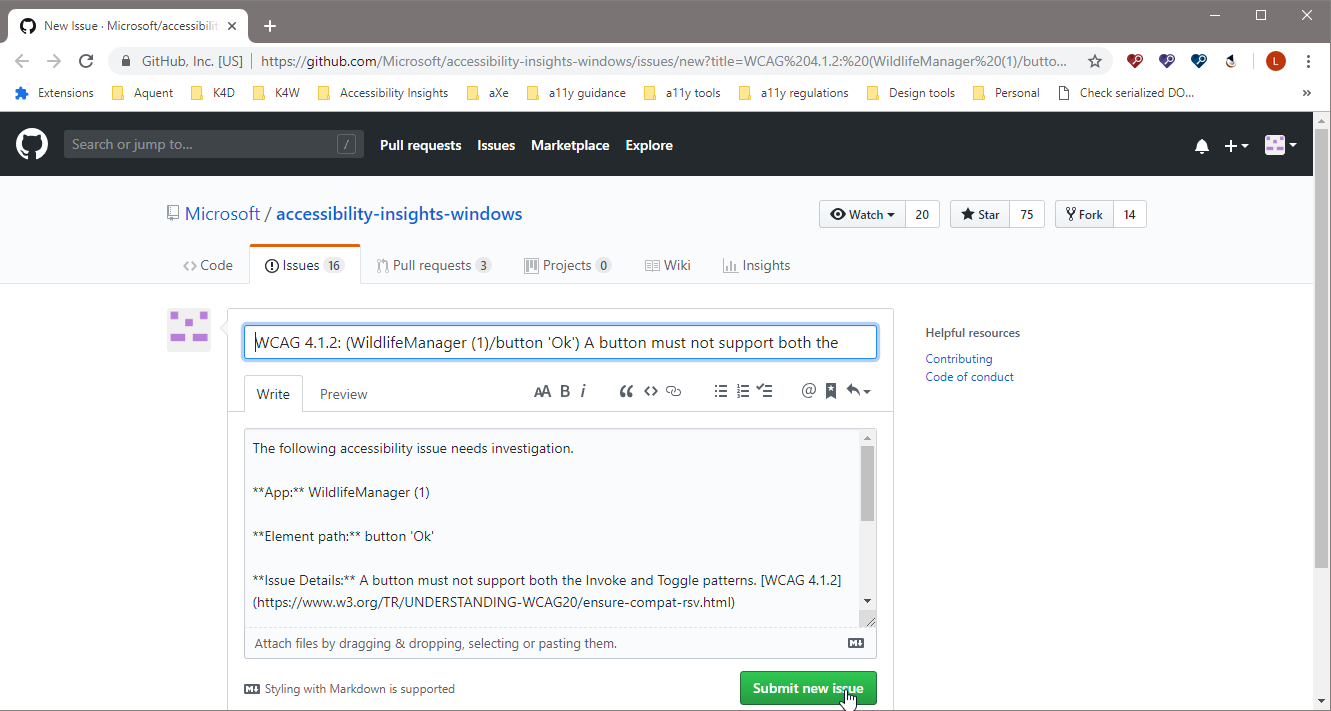The width and height of the screenshot is (1331, 711).
Task: Switch to the Wiki tab
Action: point(667,265)
